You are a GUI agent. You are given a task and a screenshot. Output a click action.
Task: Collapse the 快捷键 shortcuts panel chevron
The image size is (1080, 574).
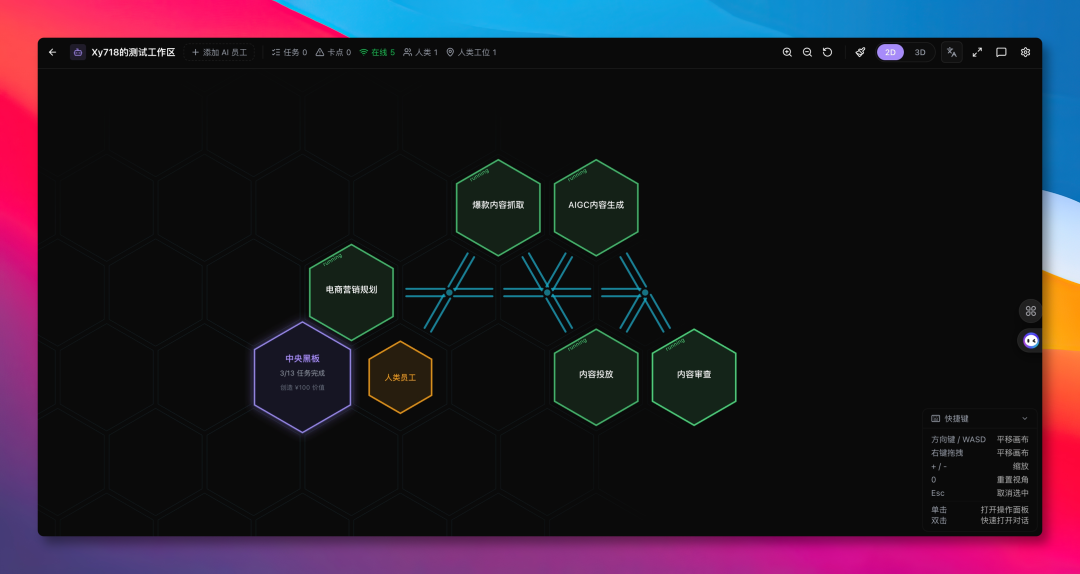click(x=1024, y=418)
